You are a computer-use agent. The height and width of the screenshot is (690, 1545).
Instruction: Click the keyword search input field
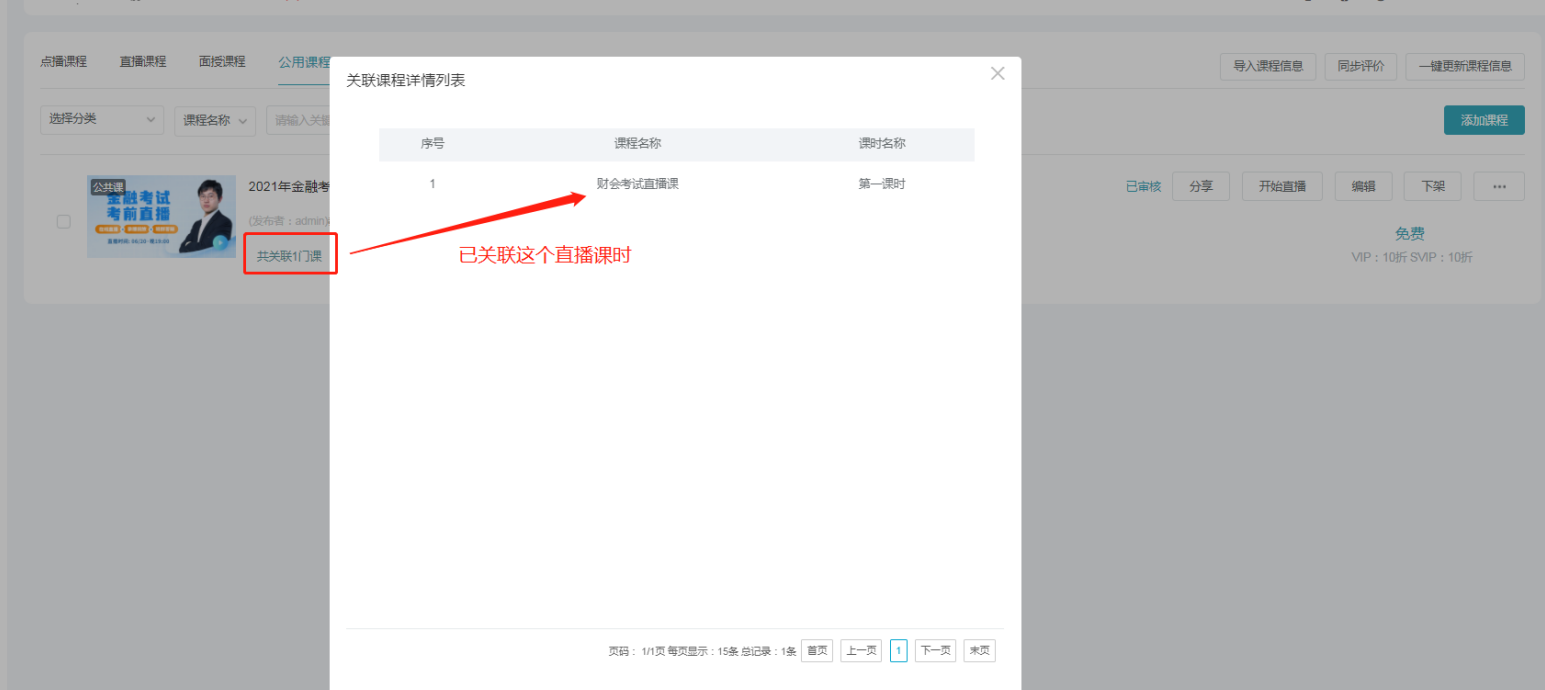[300, 121]
